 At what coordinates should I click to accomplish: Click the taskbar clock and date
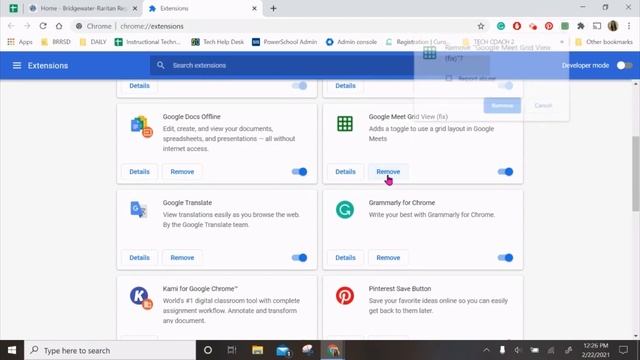(x=595, y=350)
